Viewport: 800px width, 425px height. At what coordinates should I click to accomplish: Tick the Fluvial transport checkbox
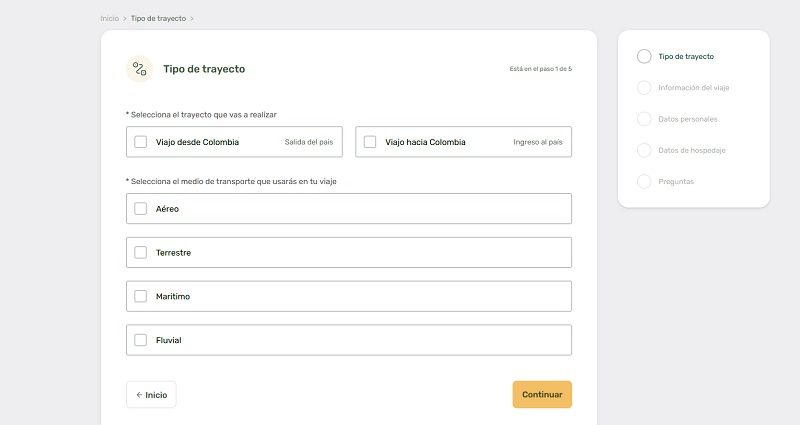pyautogui.click(x=141, y=340)
